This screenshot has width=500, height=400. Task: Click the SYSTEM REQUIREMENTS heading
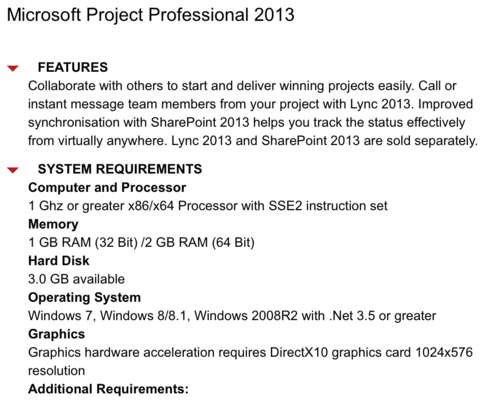pos(120,169)
